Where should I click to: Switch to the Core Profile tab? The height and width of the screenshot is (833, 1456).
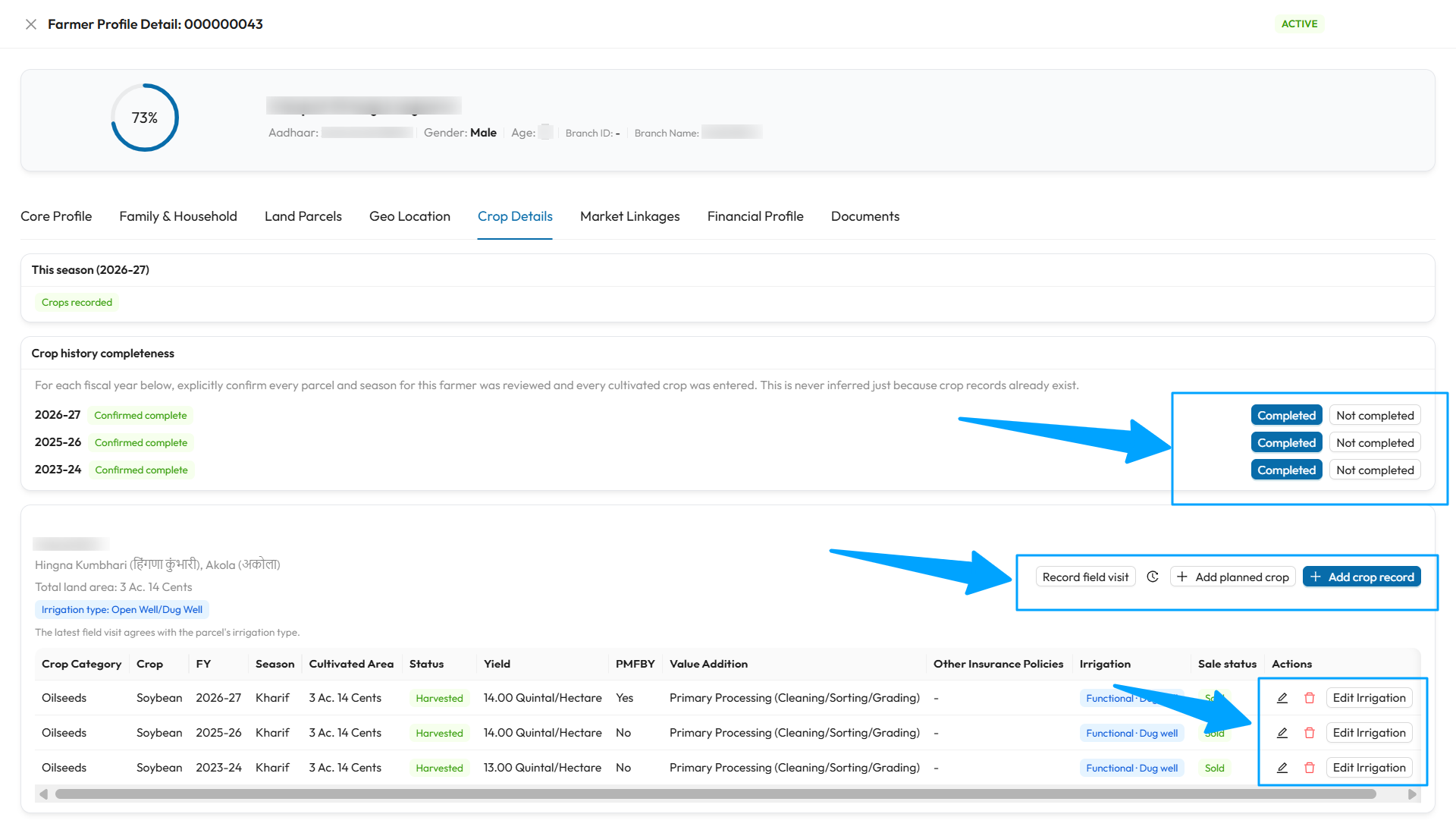56,216
